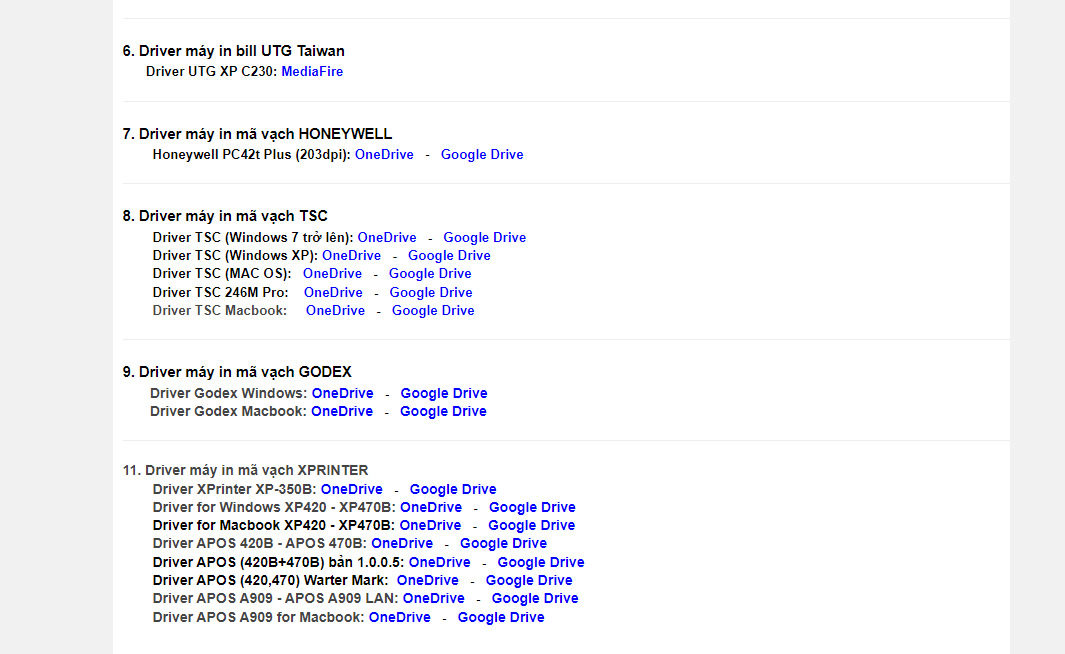The image size is (1065, 654).
Task: Open Google Drive for APOS Warter Mark driver
Action: tap(528, 580)
